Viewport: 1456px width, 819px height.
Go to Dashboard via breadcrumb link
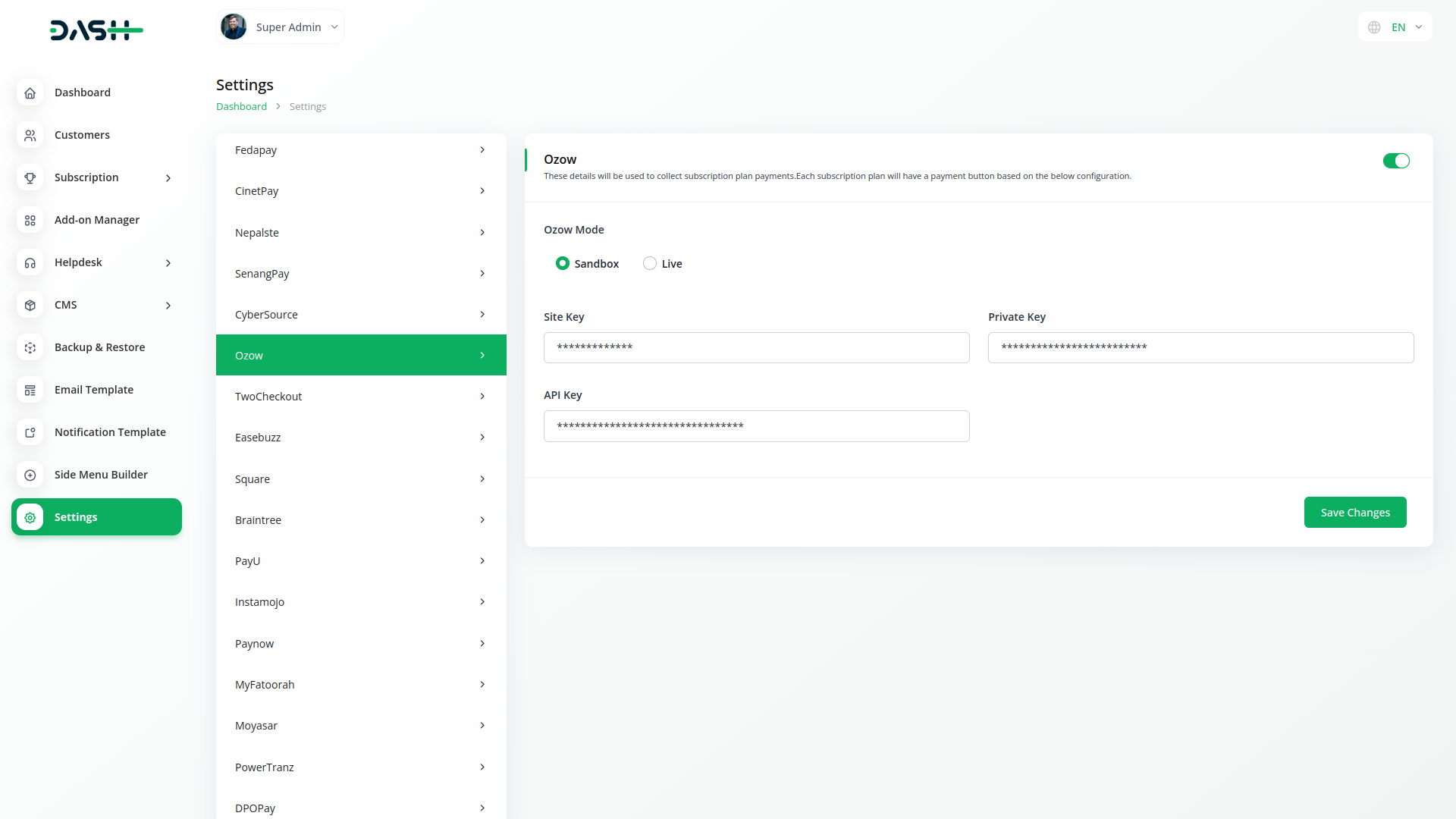[241, 107]
